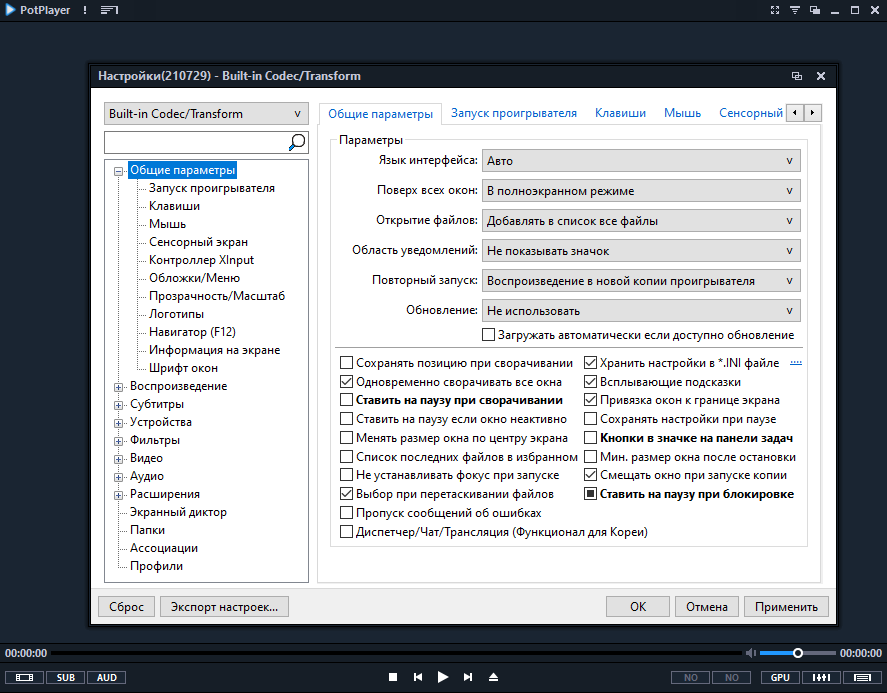Select Обложки/Меню in the tree

(195, 278)
